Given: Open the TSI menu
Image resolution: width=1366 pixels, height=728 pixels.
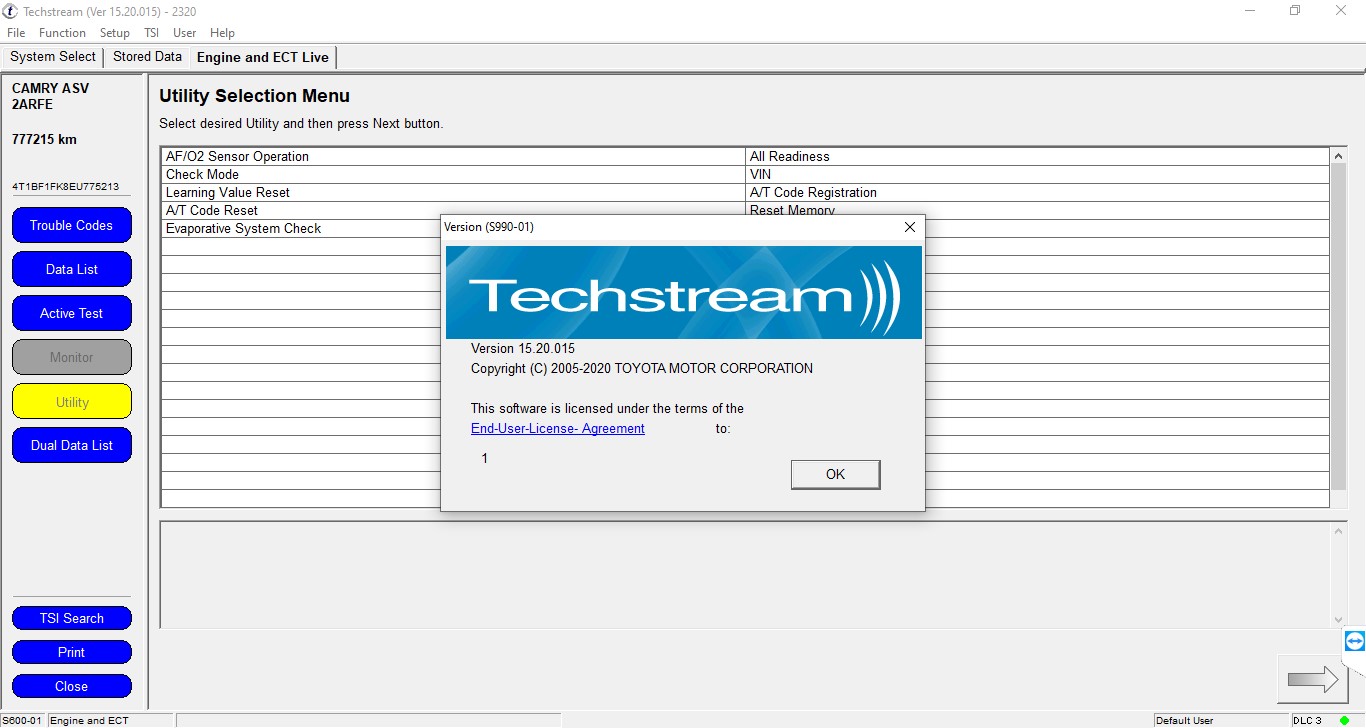Looking at the screenshot, I should coord(151,33).
